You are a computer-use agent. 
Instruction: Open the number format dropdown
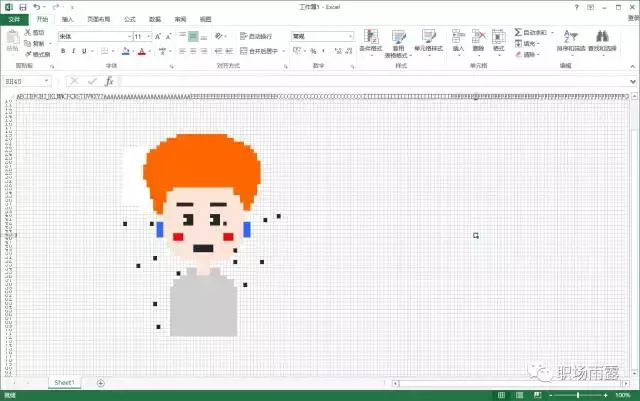click(350, 36)
